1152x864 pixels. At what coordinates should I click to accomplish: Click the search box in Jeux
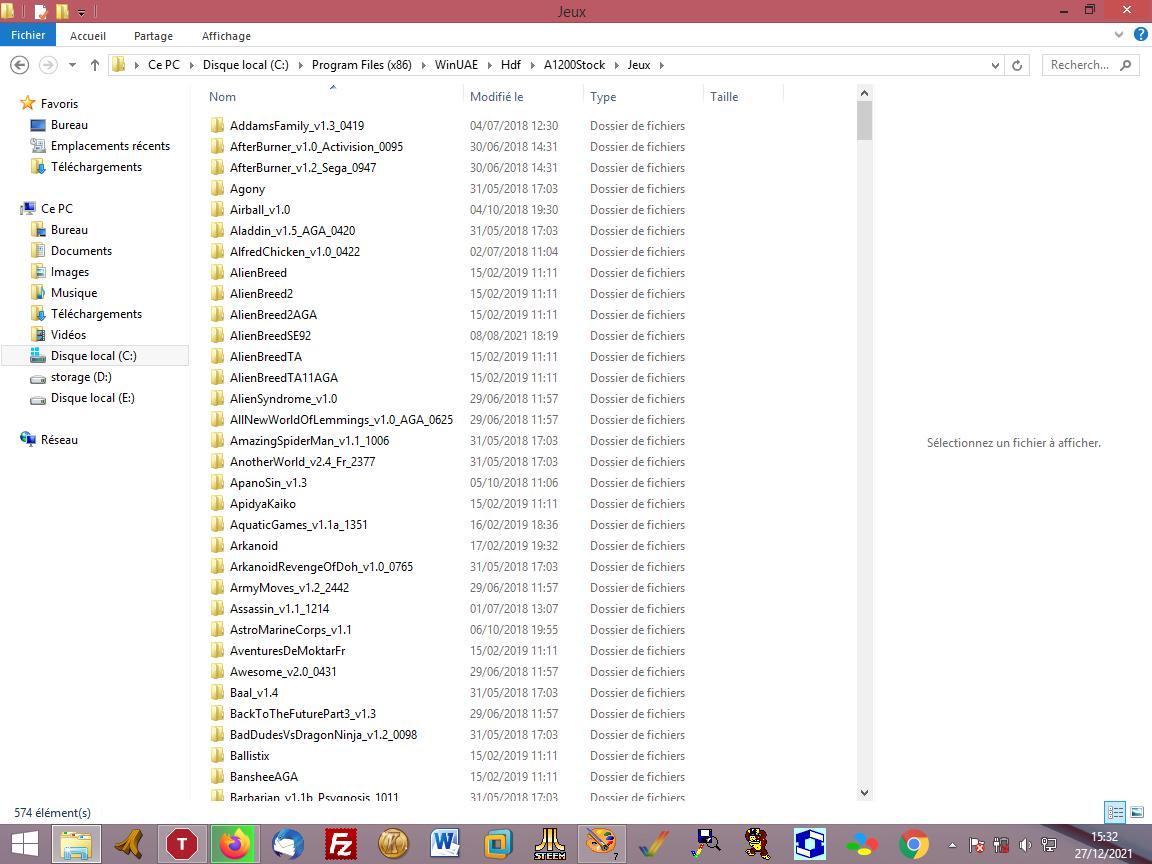[1090, 65]
